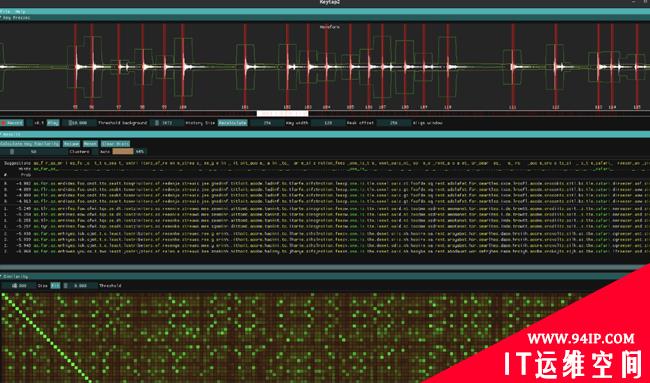Select key press marker 98 in waveform

coord(142,66)
